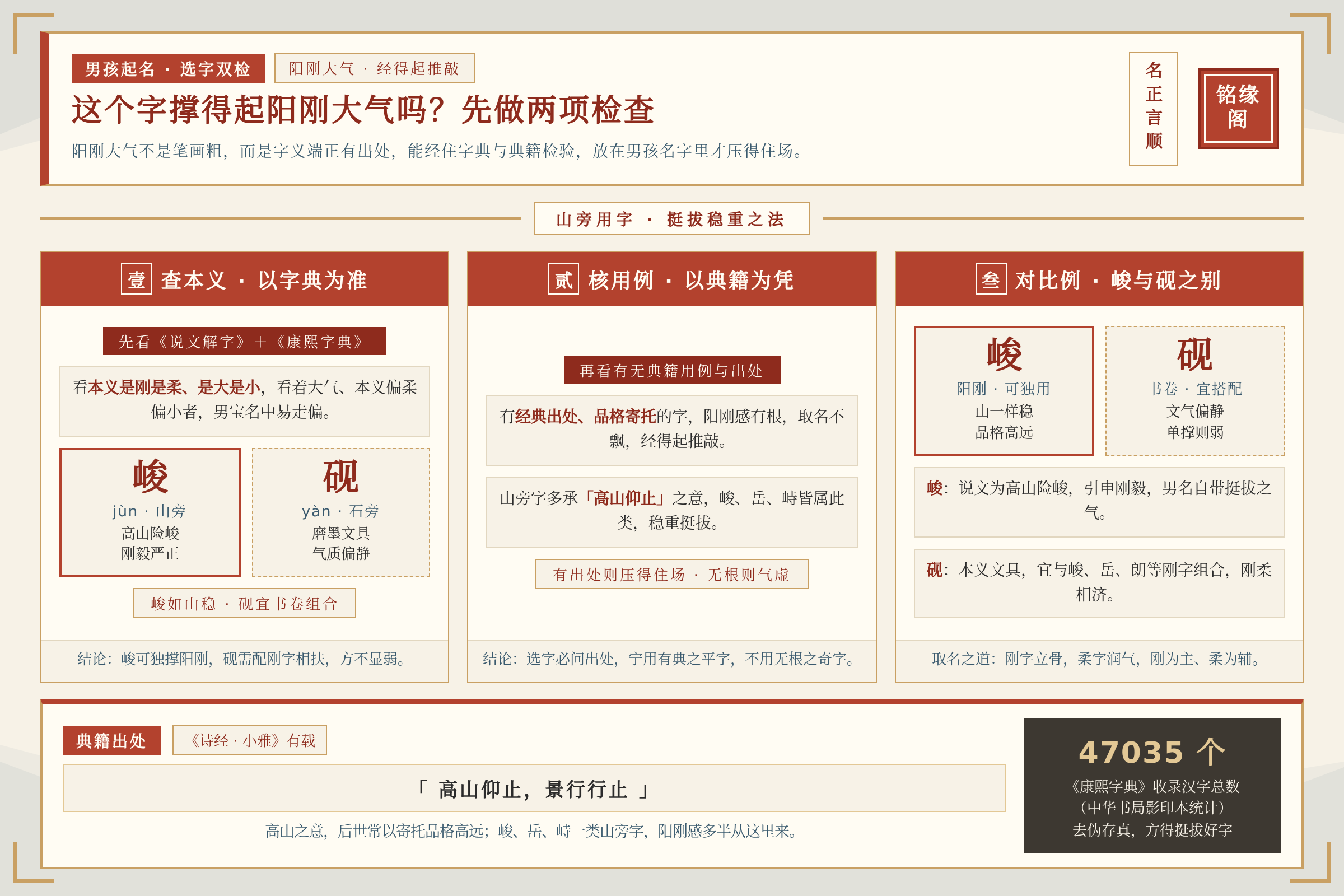This screenshot has width=1344, height=896.
Task: Click the 叁 numeral box in third header
Action: pos(991,279)
